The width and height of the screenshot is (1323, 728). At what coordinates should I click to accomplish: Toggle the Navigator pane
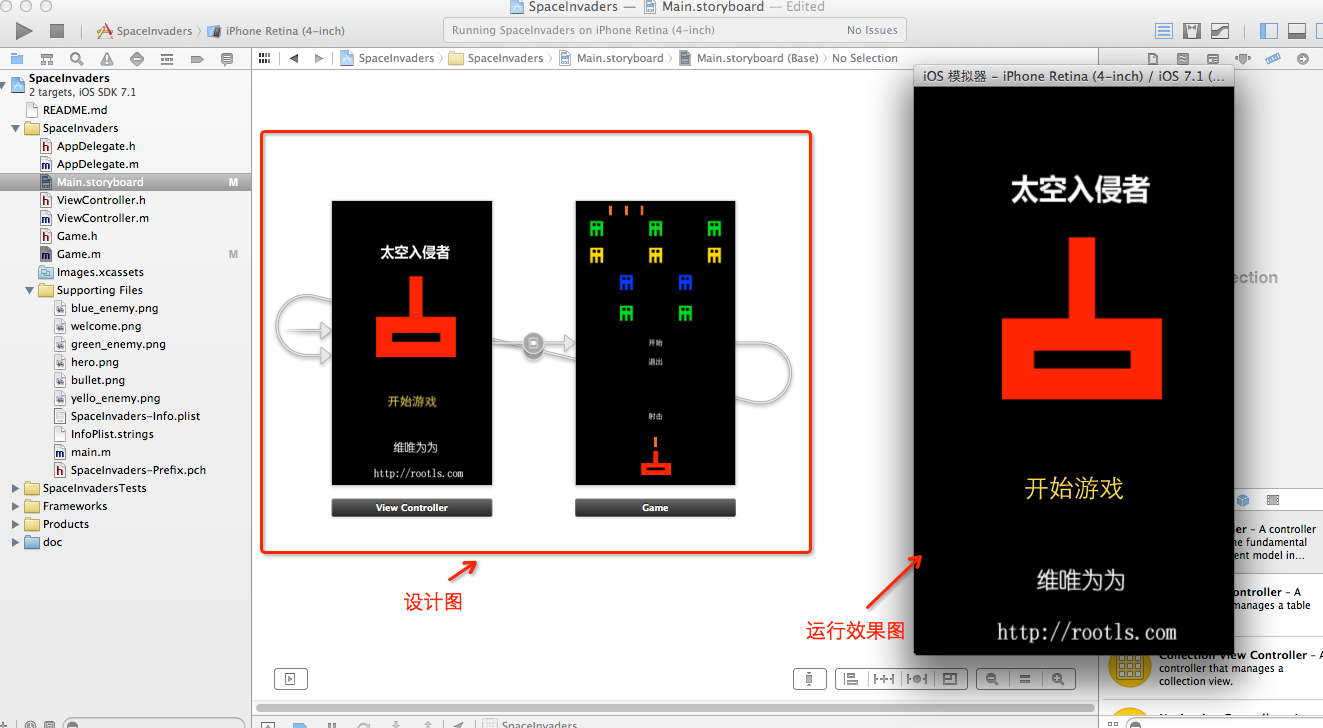(x=1269, y=31)
